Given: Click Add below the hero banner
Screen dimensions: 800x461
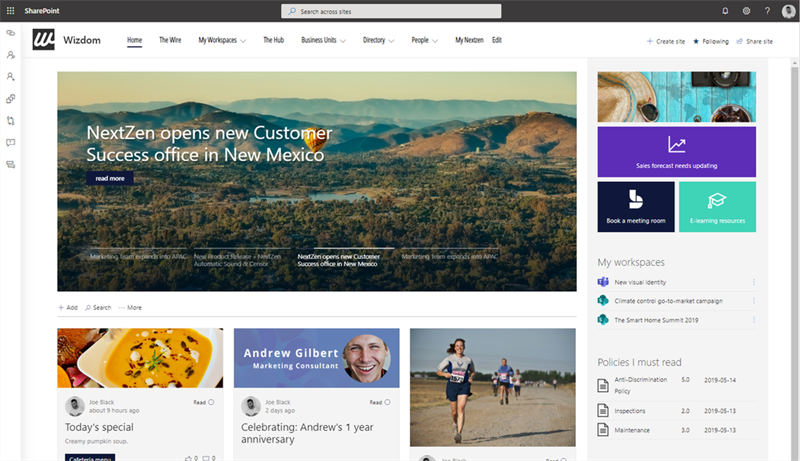Looking at the screenshot, I should click(x=68, y=308).
